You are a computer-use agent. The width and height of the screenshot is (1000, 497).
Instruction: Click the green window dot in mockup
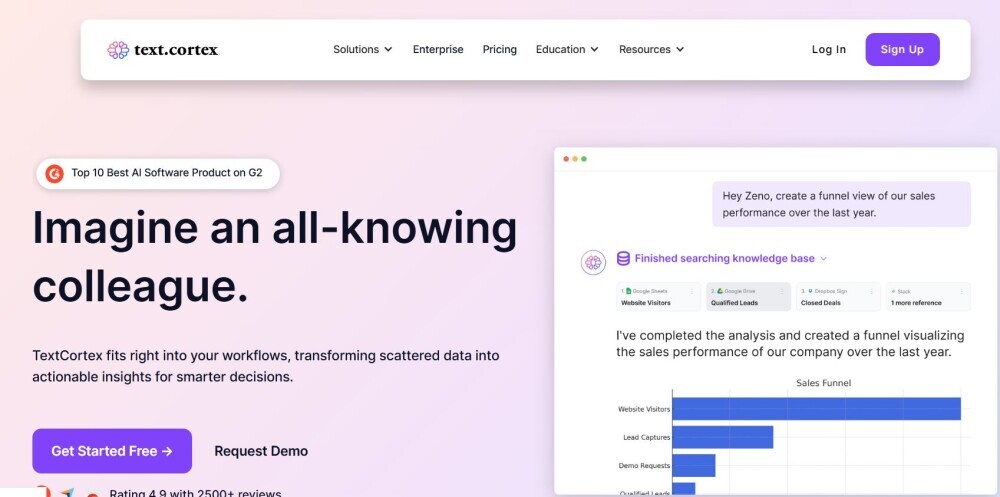tap(584, 159)
